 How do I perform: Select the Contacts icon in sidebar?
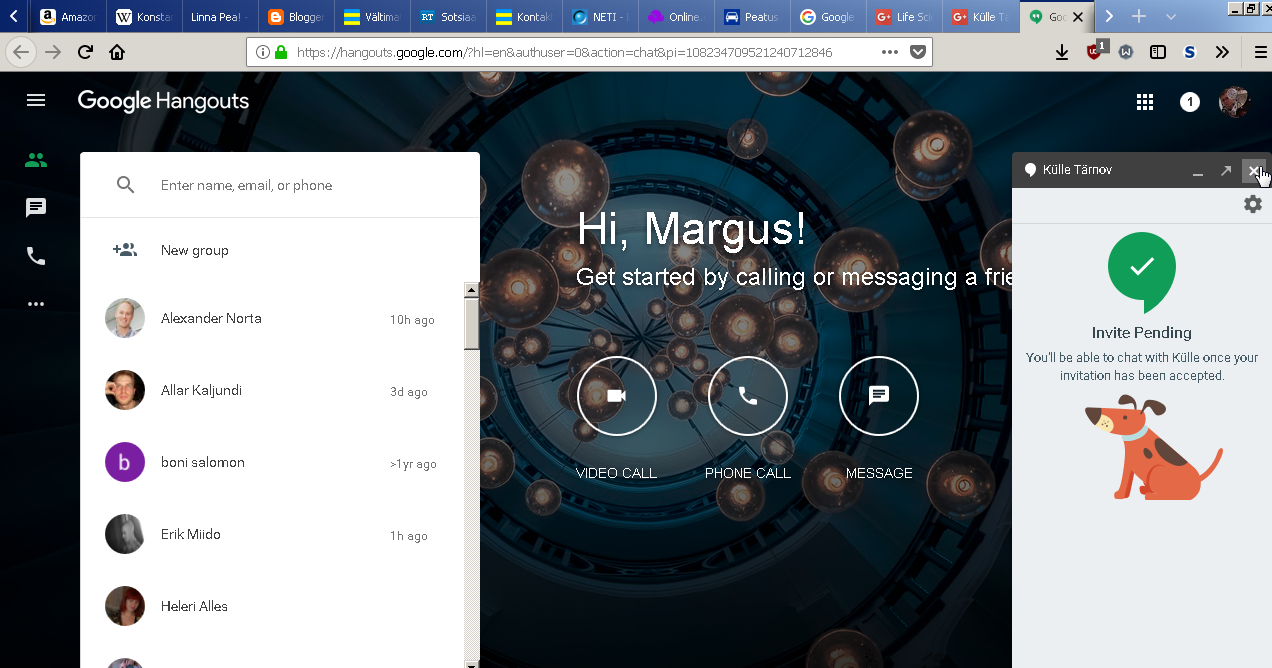click(x=36, y=160)
